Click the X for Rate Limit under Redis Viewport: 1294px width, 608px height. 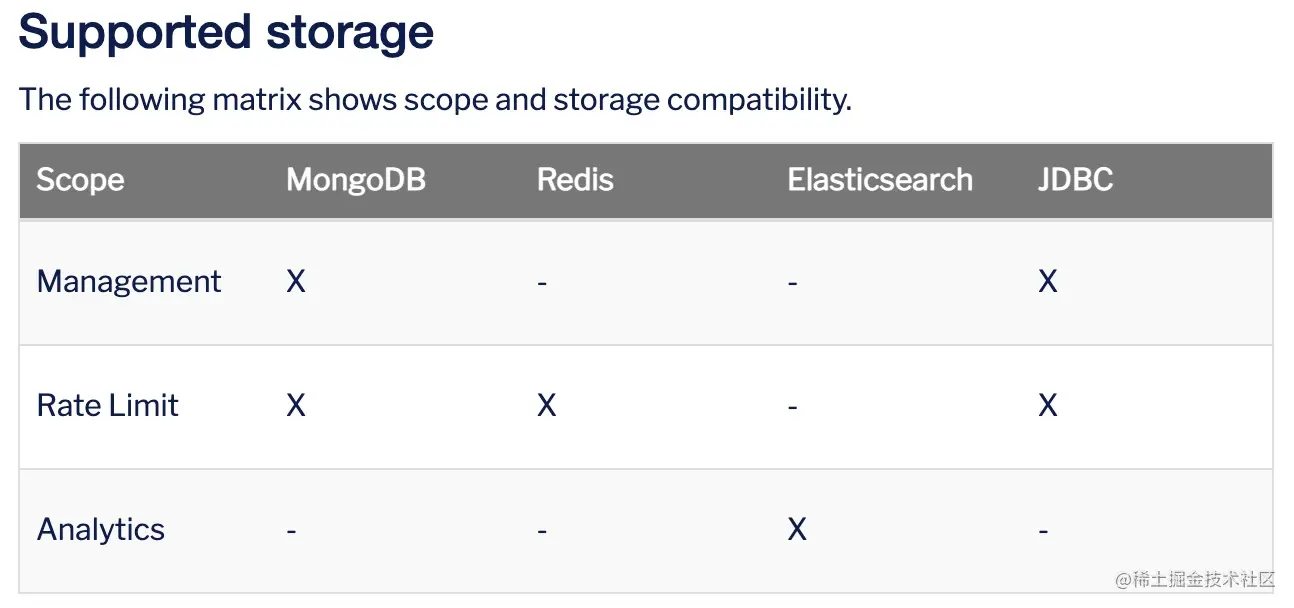(547, 406)
